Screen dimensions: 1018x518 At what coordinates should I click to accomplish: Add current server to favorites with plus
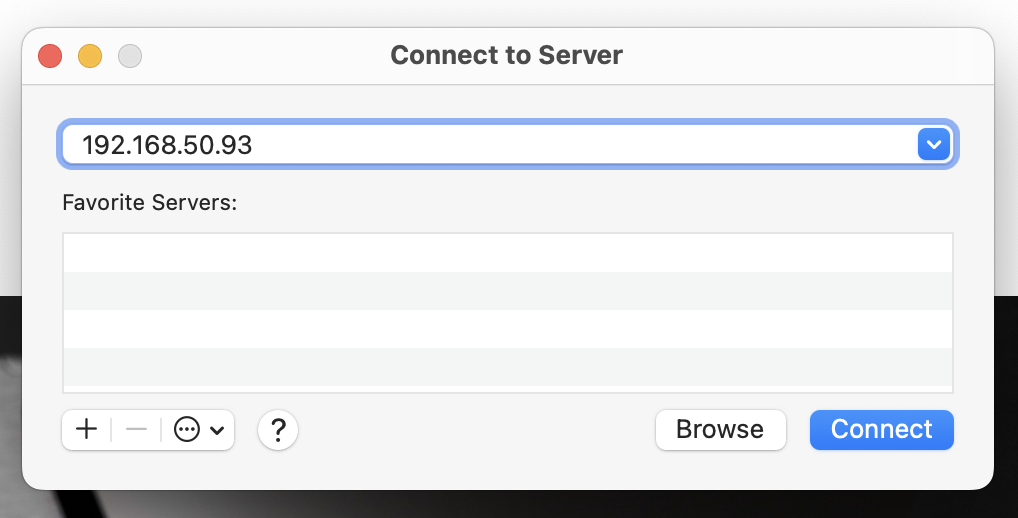coord(86,430)
